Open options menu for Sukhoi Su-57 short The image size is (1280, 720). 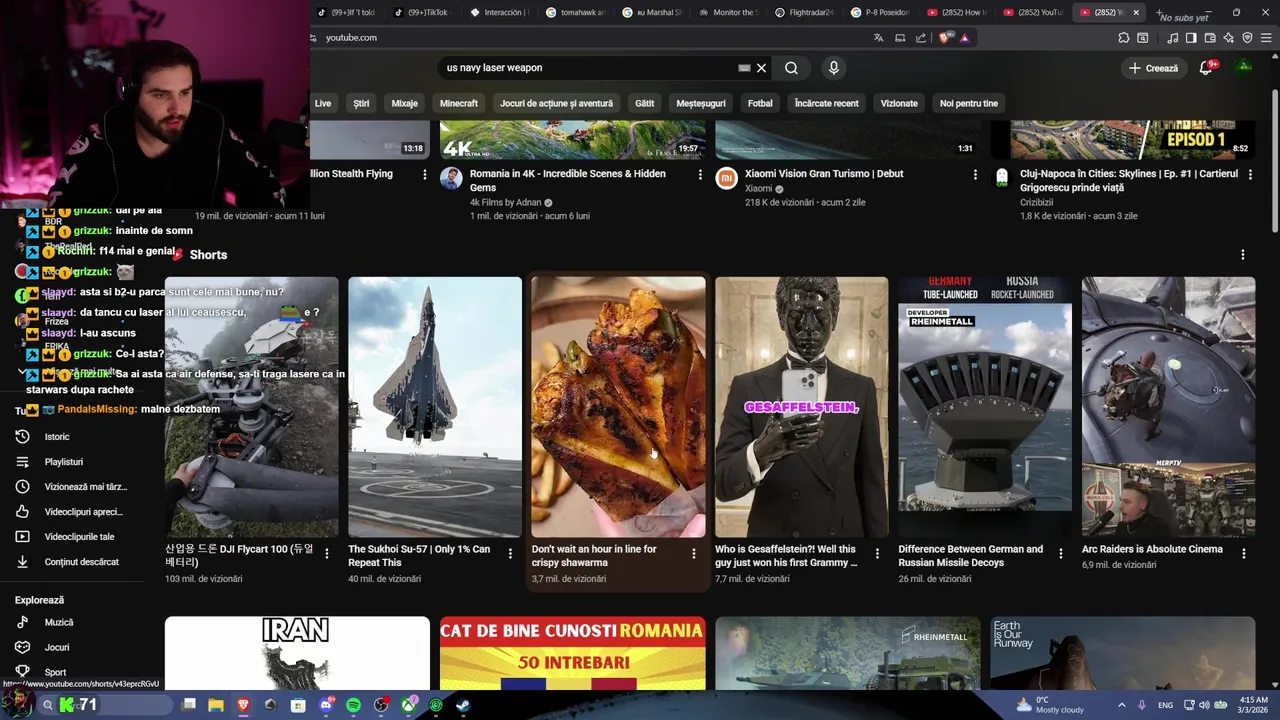point(510,553)
